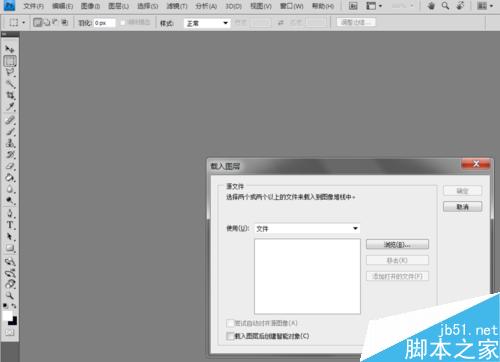This screenshot has height=362, width=500.
Task: Open the 窗口(W) menu
Action: (291, 6)
